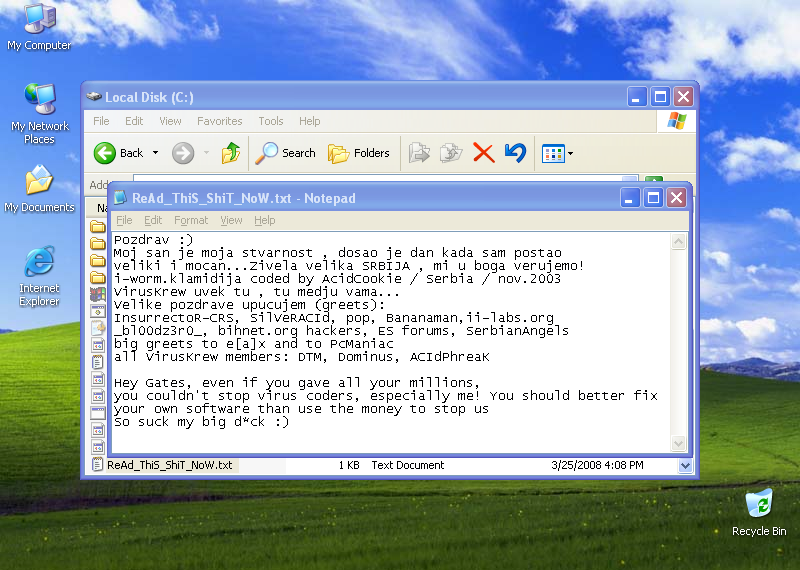Click the Search toolbar button
Screen dimensions: 800x570
[286, 153]
